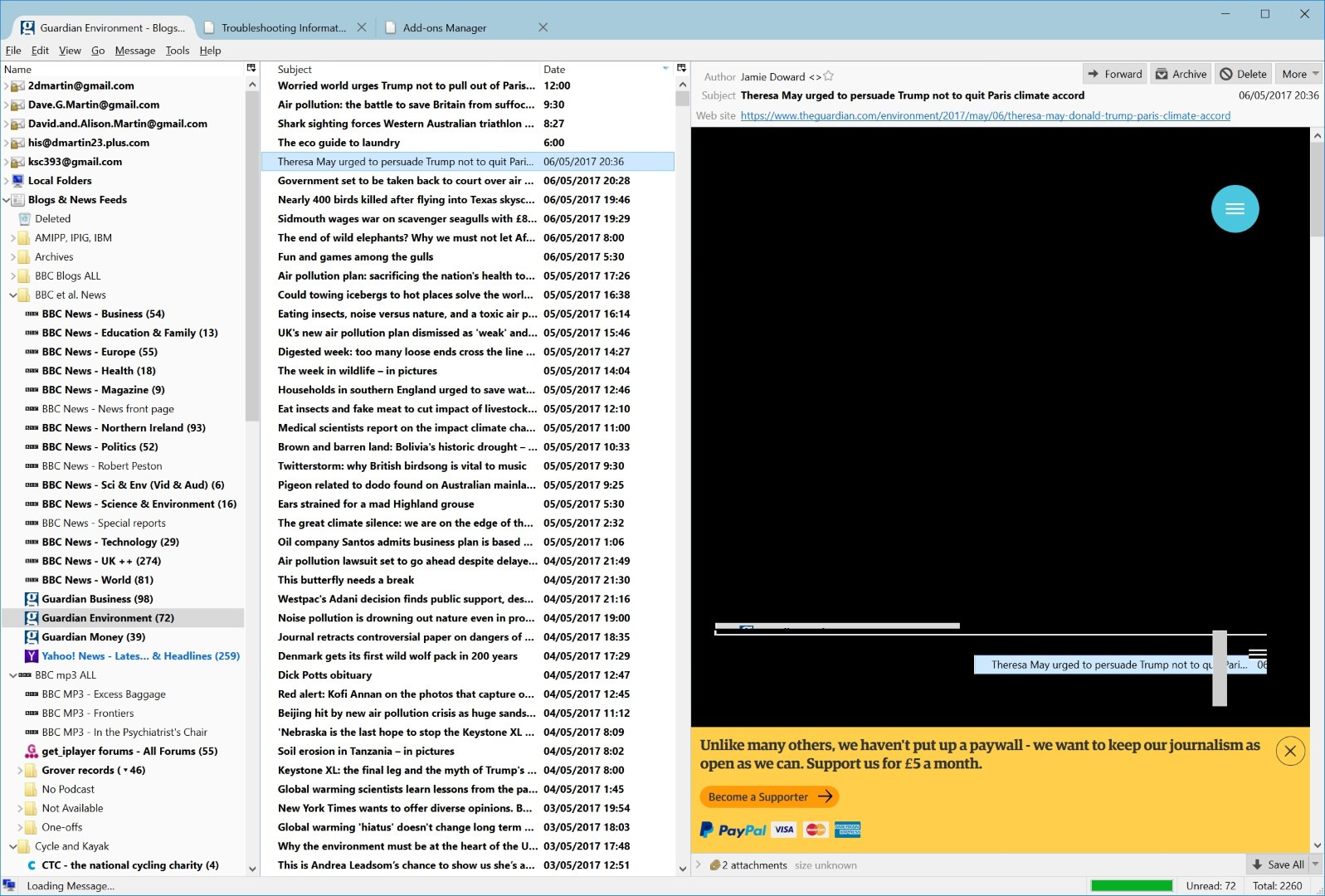Click the green progress bar in status bar
The image size is (1325, 896).
pyautogui.click(x=1131, y=885)
